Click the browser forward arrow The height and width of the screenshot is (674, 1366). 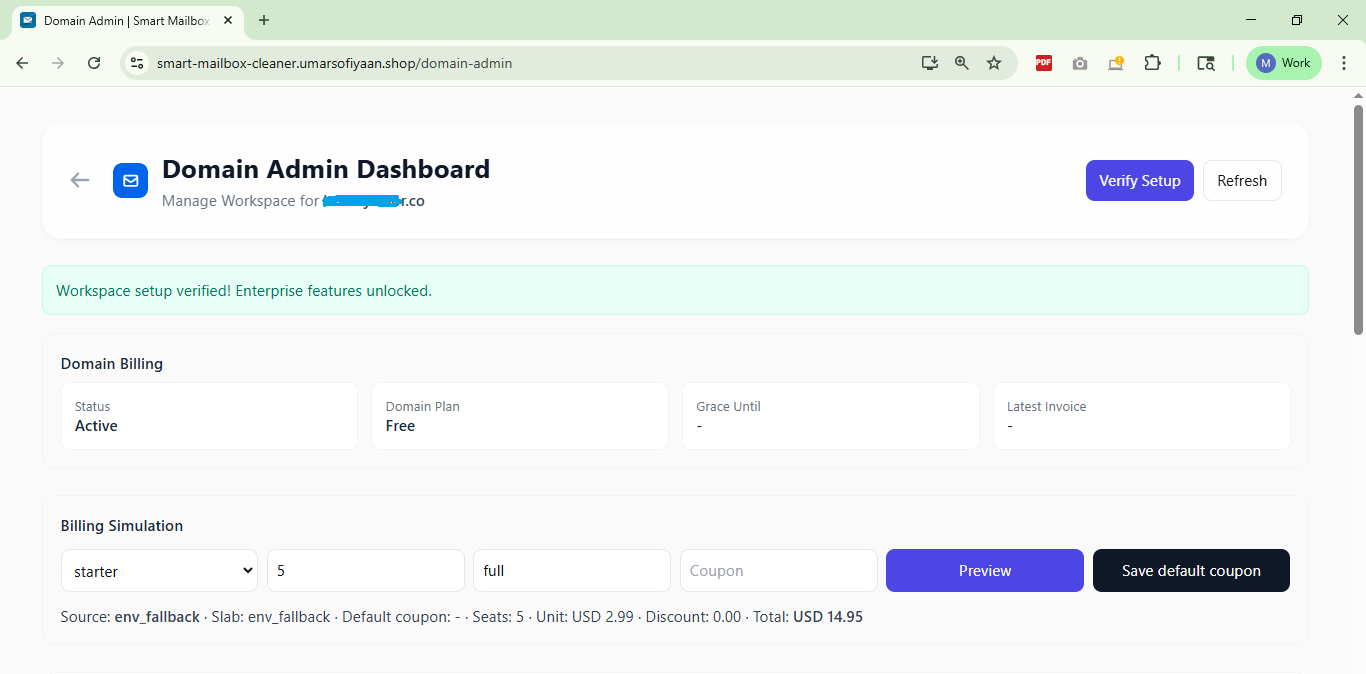tap(58, 63)
